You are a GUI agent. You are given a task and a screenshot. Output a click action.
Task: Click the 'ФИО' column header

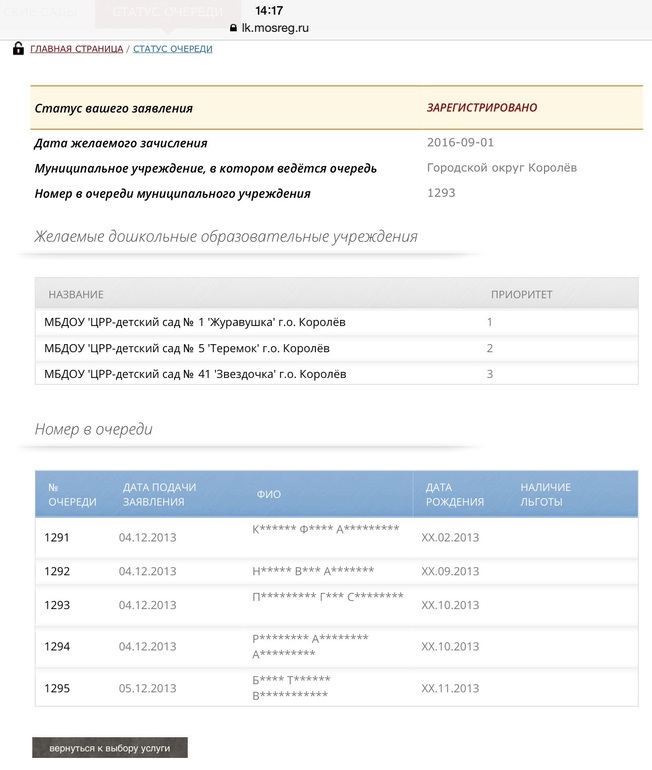[x=268, y=494]
